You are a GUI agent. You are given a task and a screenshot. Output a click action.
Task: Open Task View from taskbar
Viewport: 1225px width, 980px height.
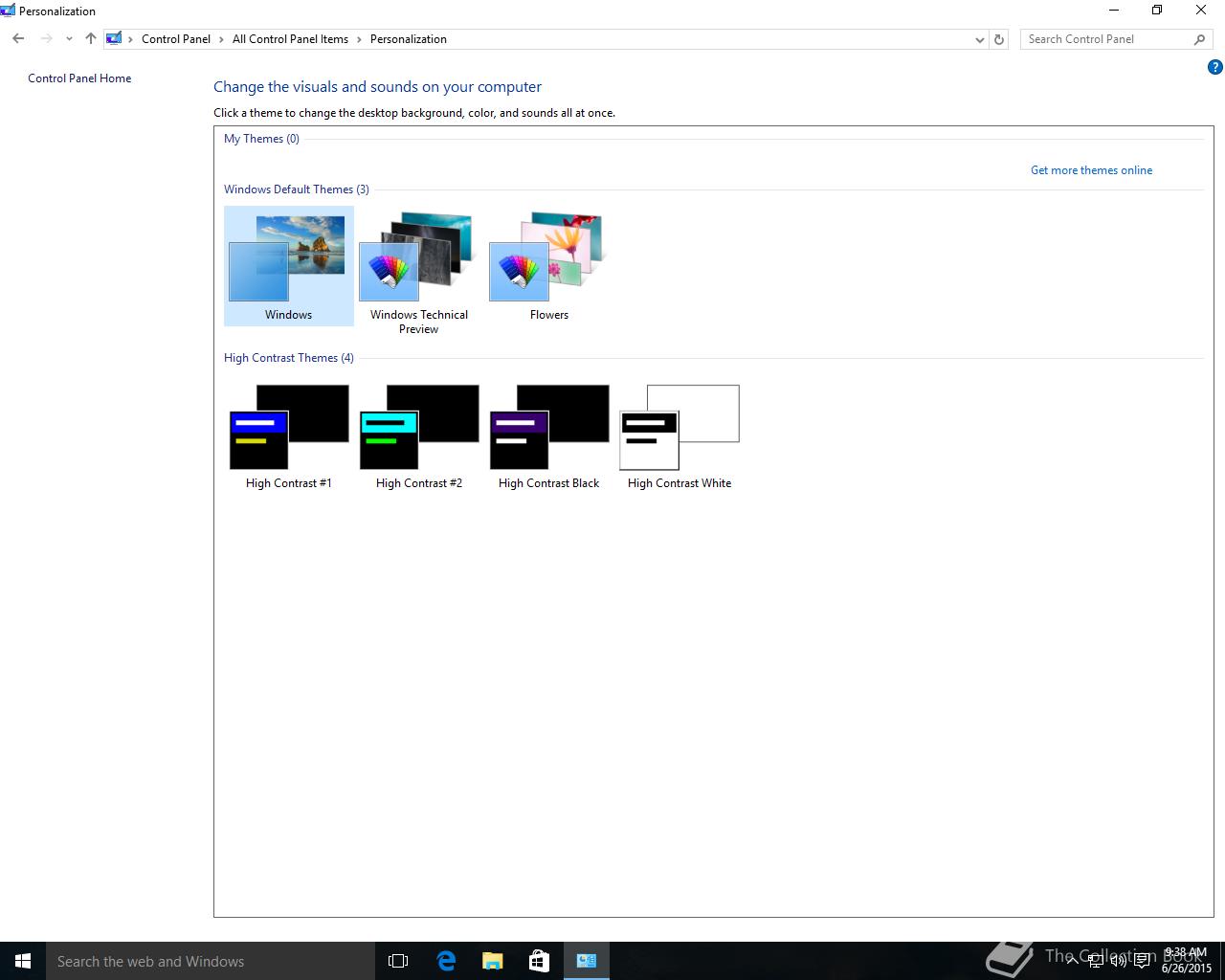(x=398, y=961)
